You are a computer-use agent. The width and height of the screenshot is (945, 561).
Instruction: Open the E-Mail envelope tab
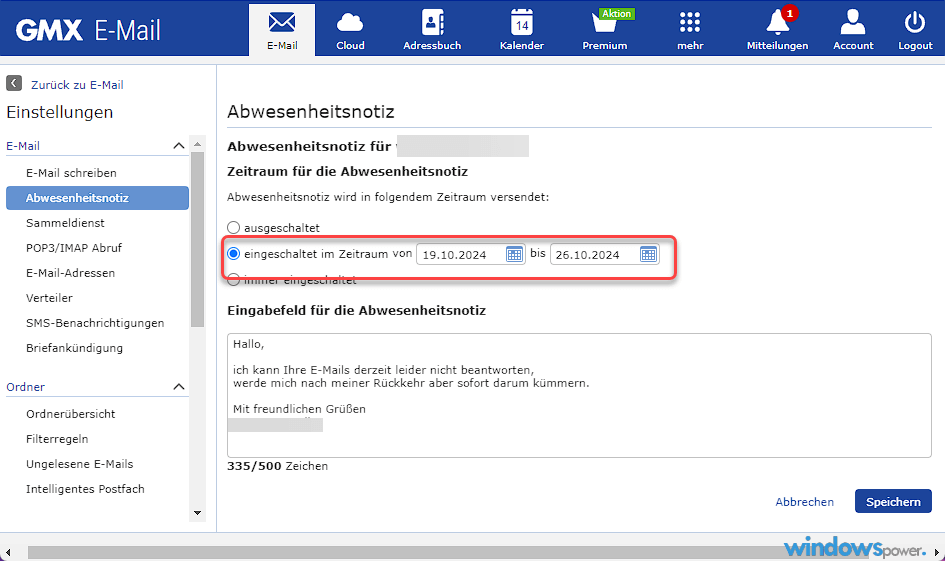click(x=282, y=30)
